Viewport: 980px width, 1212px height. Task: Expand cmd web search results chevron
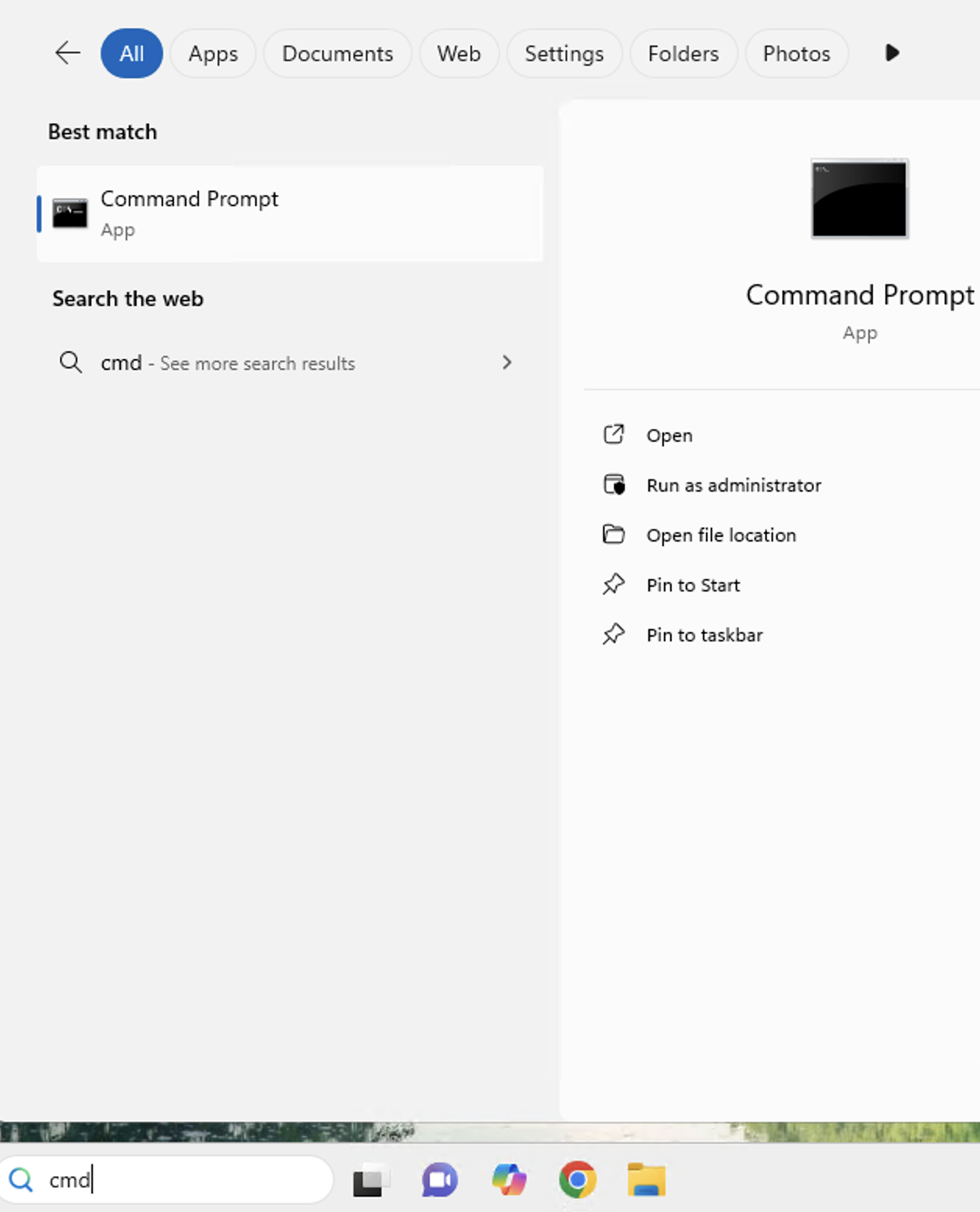click(x=507, y=363)
